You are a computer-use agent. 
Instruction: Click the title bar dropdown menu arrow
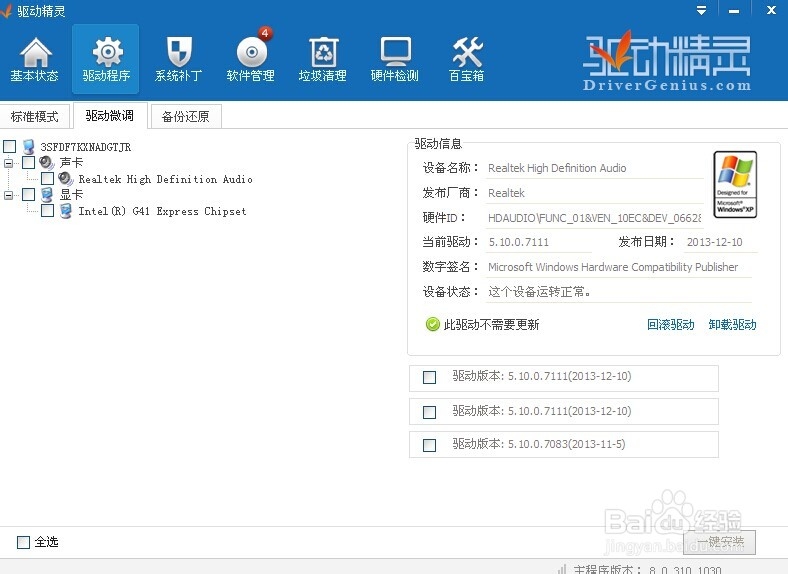point(702,10)
